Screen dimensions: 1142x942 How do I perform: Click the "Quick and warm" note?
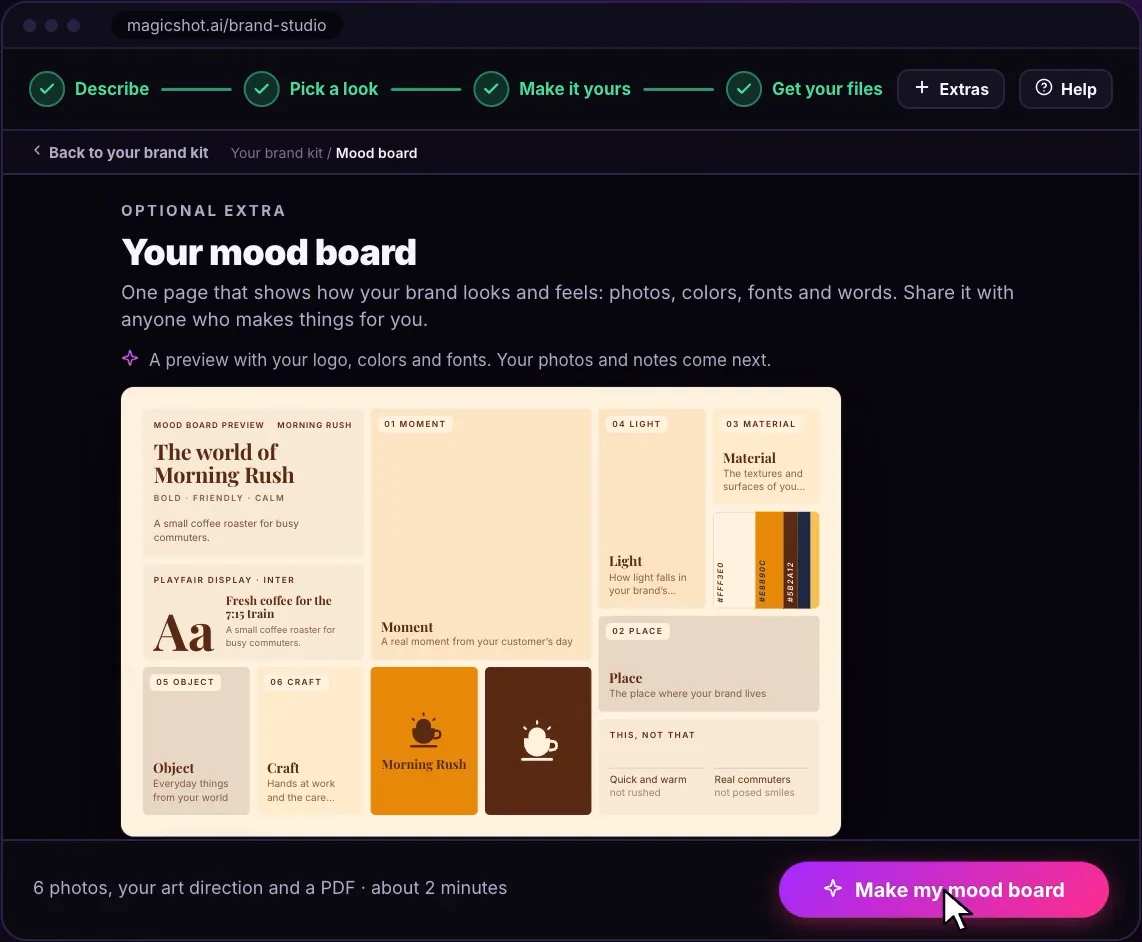coord(648,780)
